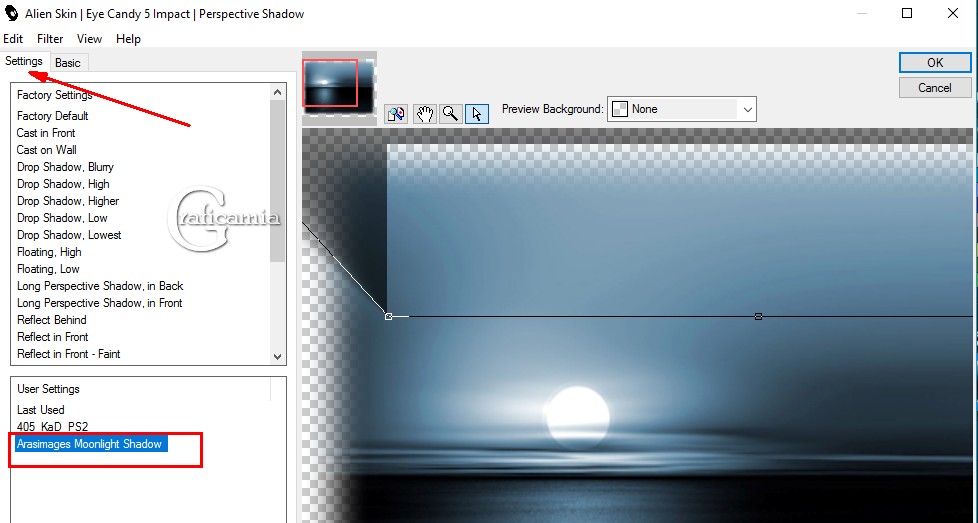The image size is (978, 523).
Task: Click the navigator preview thumbnail
Action: coord(339,87)
